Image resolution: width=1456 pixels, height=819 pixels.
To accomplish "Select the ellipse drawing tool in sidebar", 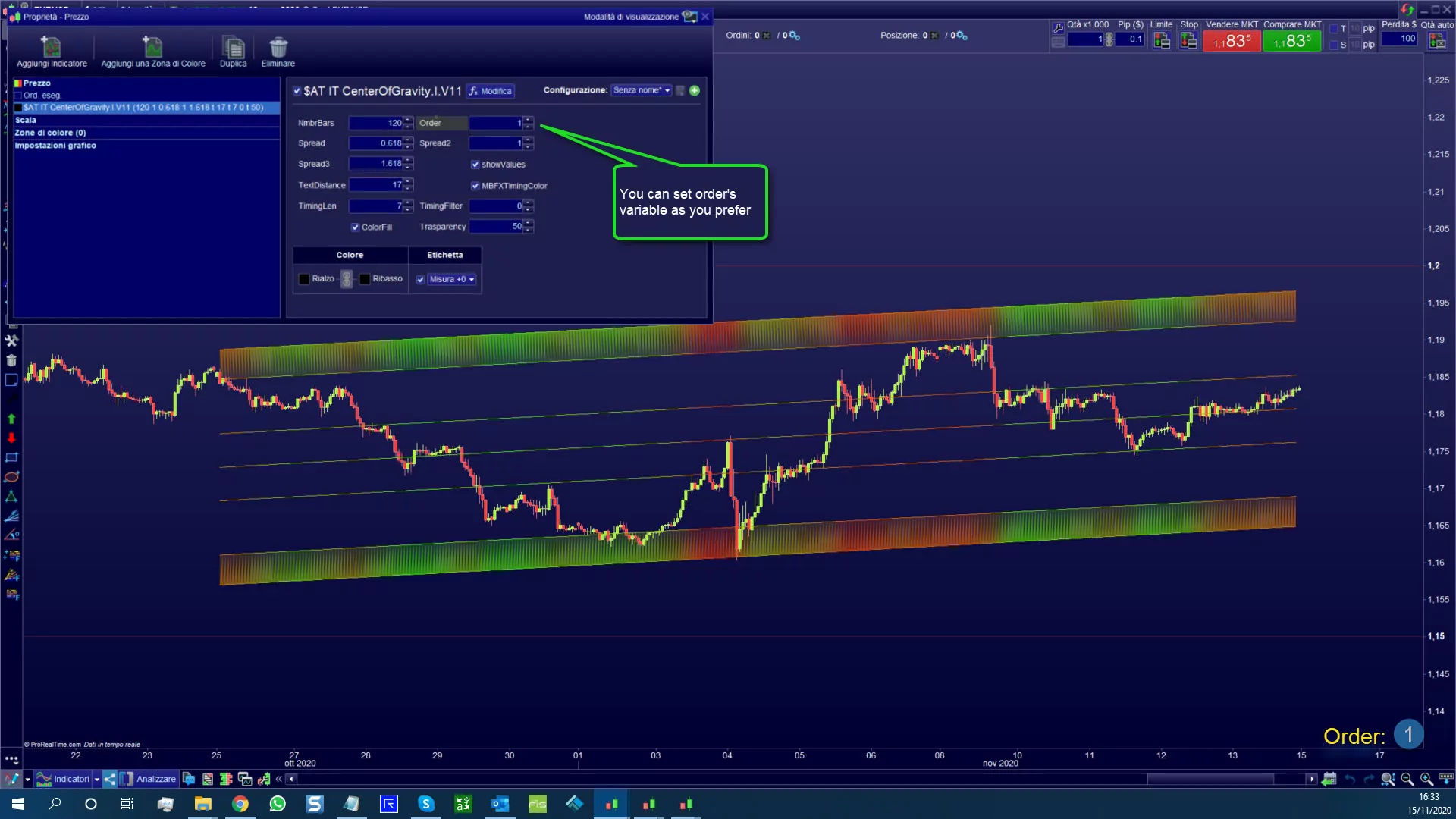I will tap(11, 477).
